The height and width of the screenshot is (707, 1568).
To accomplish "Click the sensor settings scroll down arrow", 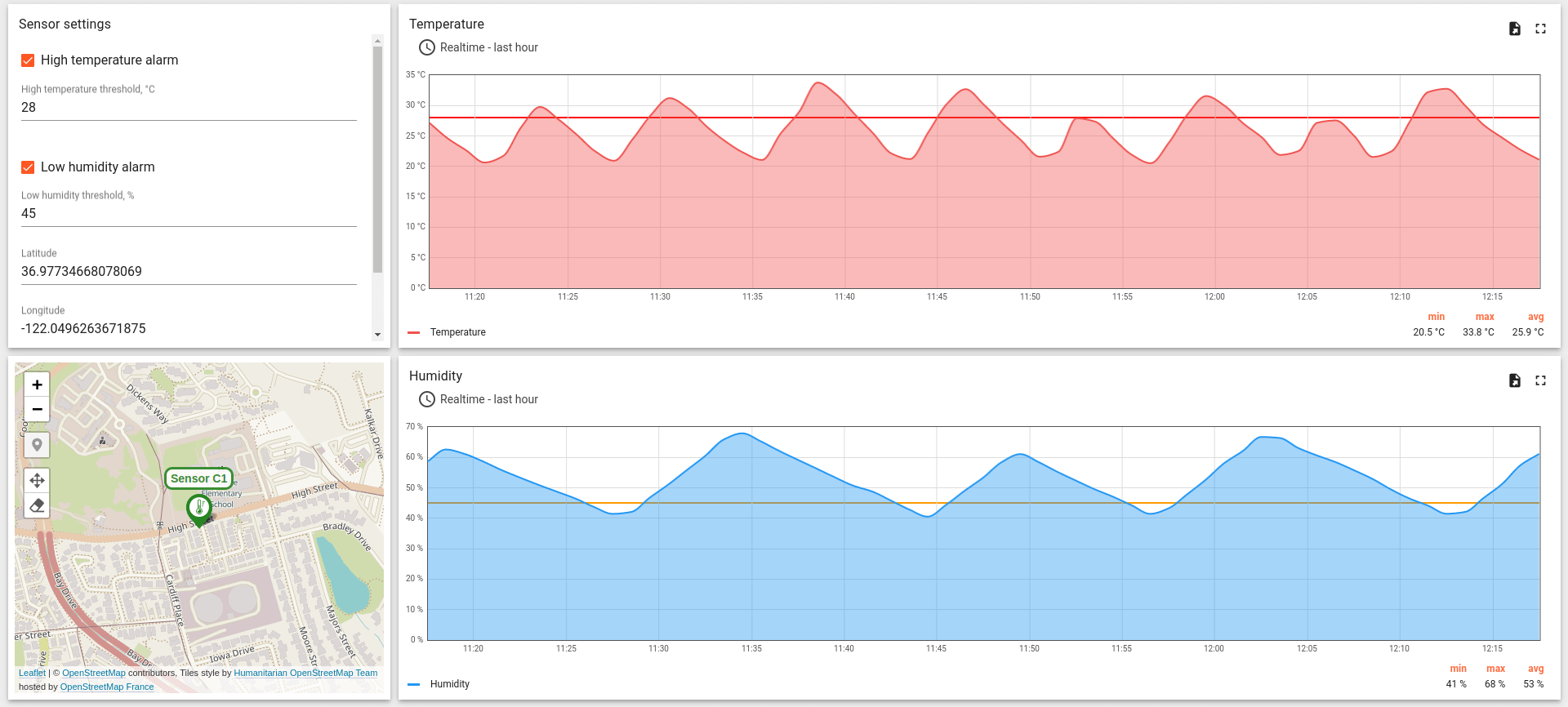I will coord(377,334).
